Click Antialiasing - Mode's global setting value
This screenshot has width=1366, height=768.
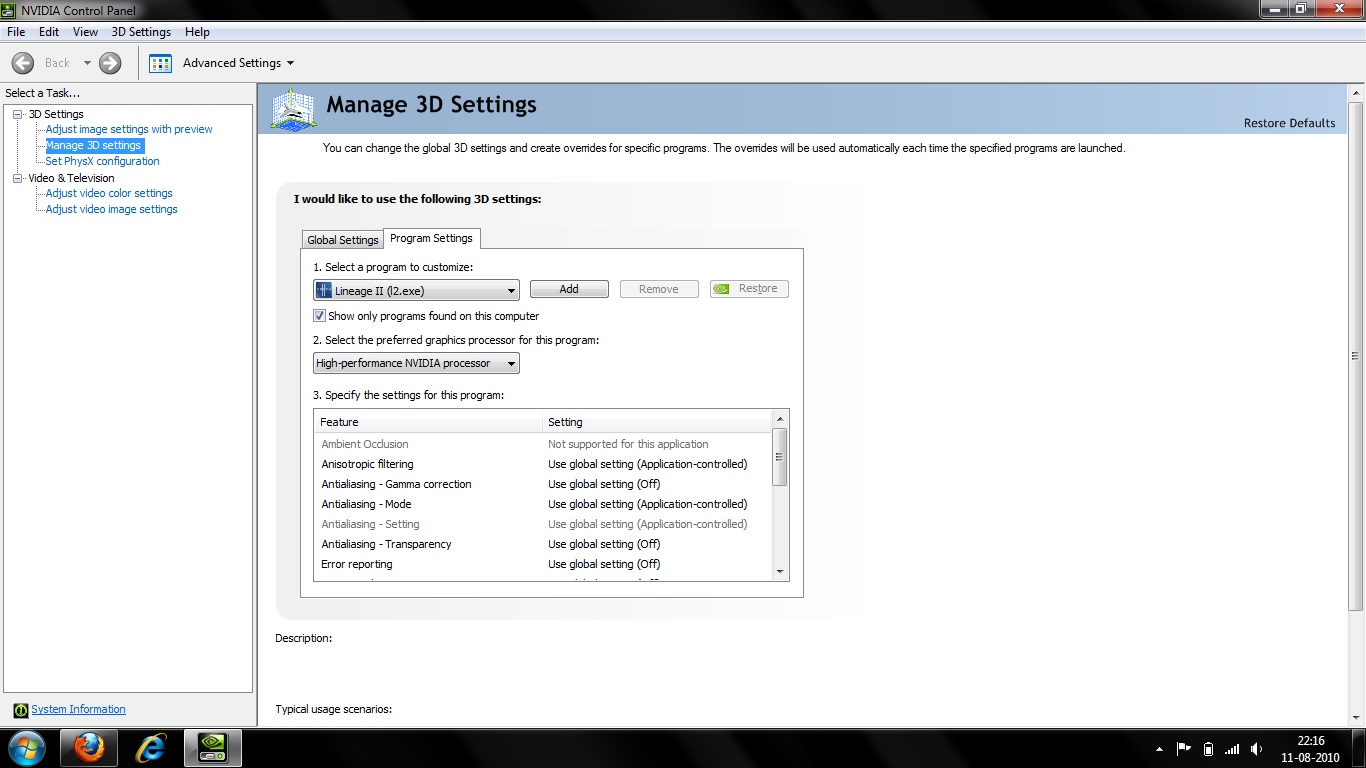(x=647, y=504)
